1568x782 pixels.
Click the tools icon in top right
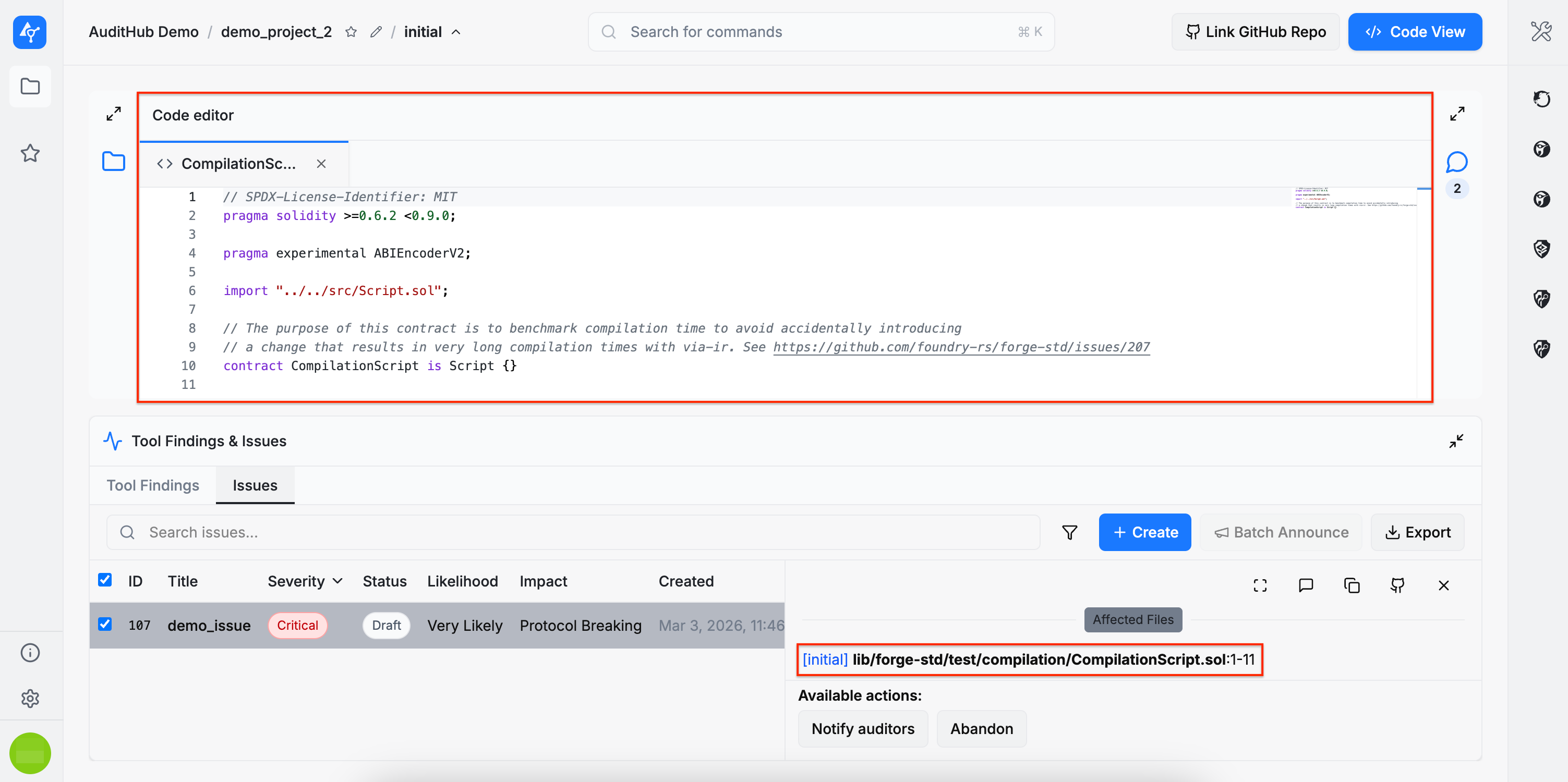1540,32
